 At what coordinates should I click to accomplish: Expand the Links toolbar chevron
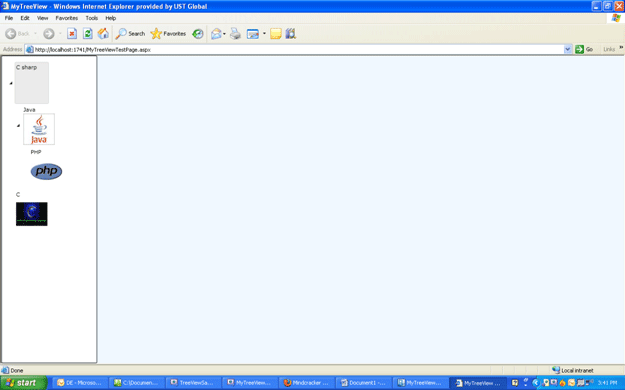(621, 48)
